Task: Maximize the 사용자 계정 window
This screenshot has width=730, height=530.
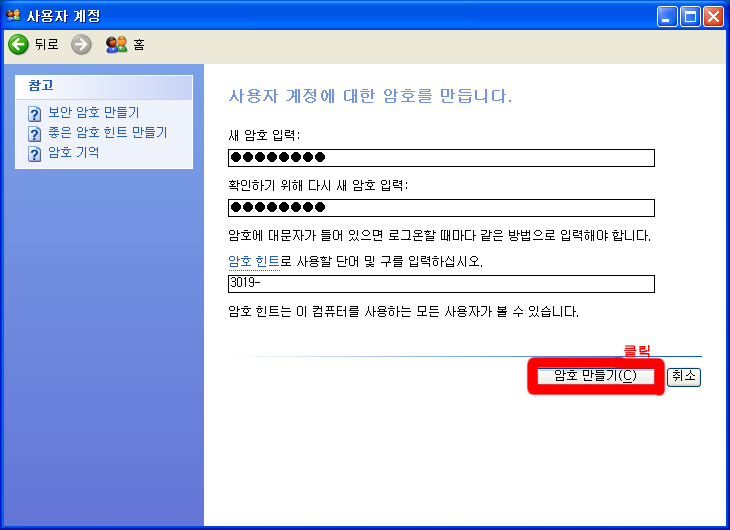Action: (x=690, y=15)
